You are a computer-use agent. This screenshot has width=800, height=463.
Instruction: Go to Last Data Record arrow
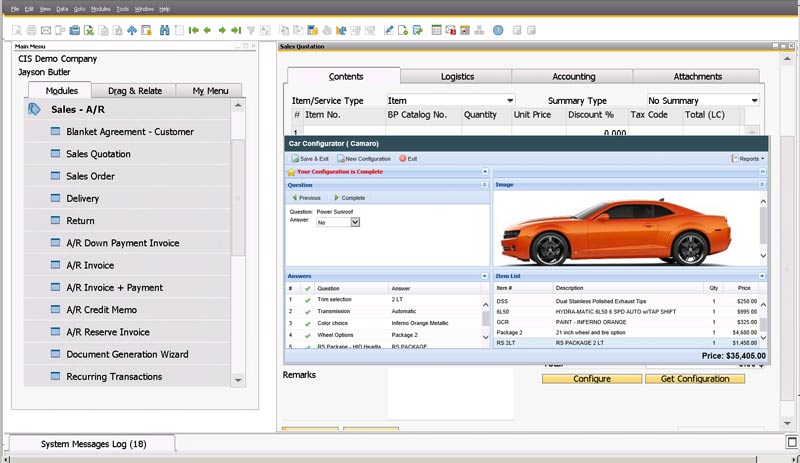click(x=236, y=31)
